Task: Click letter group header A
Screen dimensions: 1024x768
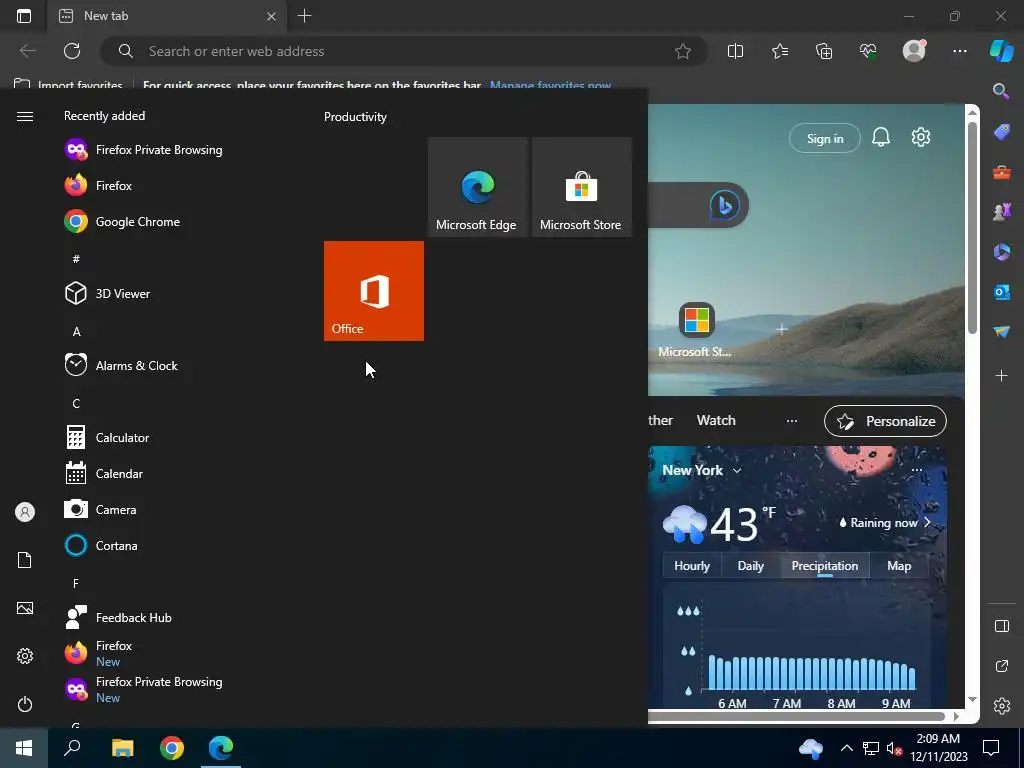Action: (x=76, y=331)
